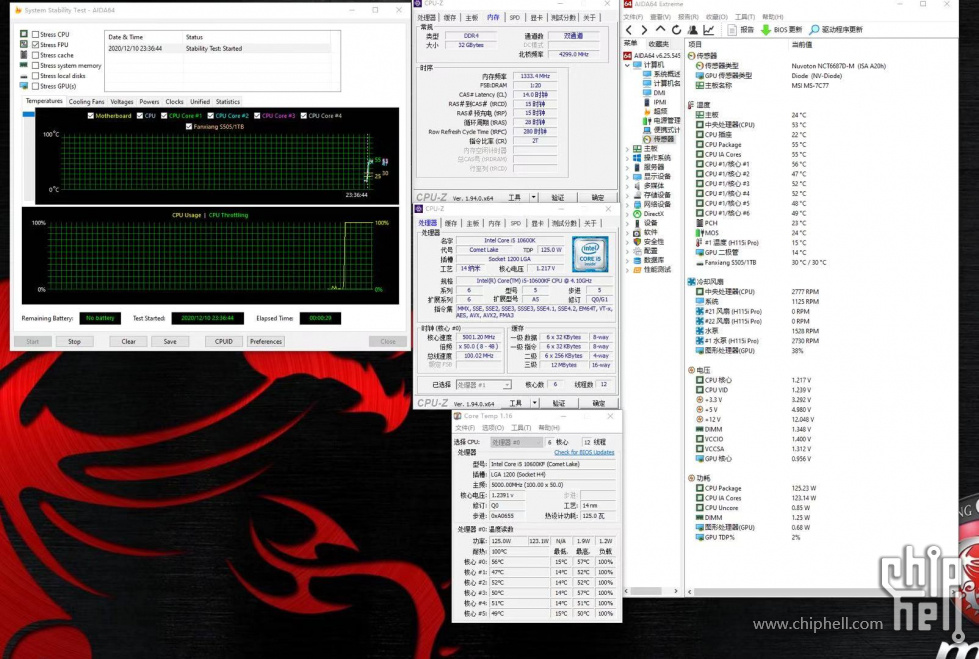Viewport: 979px width, 659px height.
Task: Expand the 配置 tree node
Action: (627, 250)
